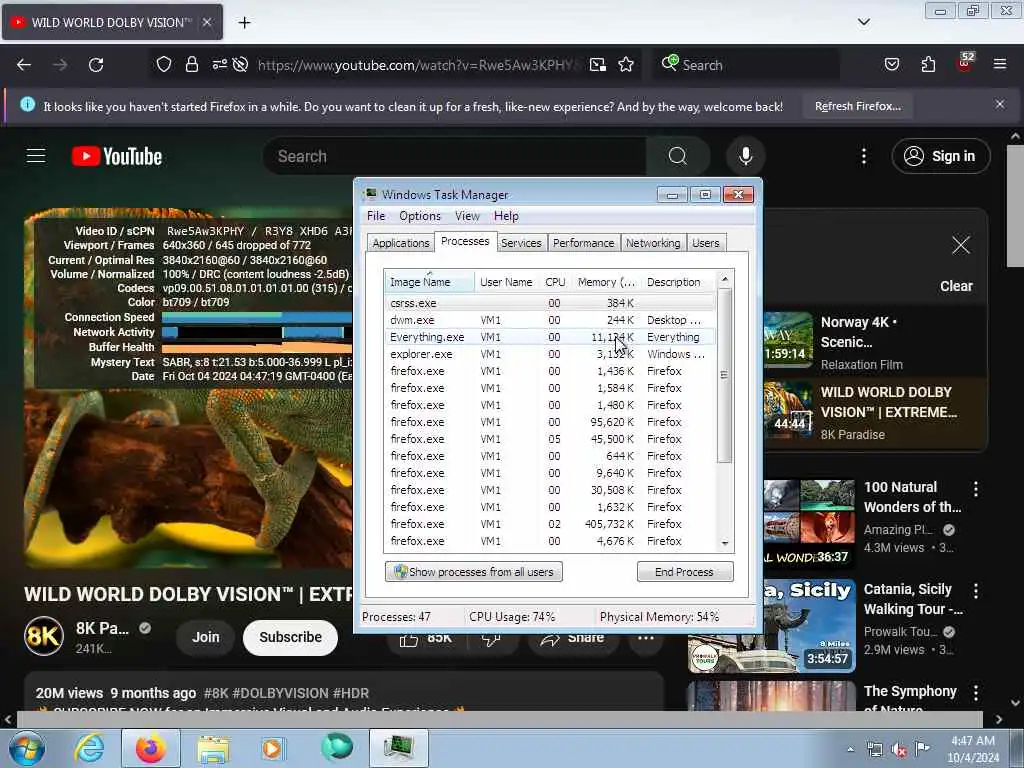Sort processes by User Name column

[506, 282]
